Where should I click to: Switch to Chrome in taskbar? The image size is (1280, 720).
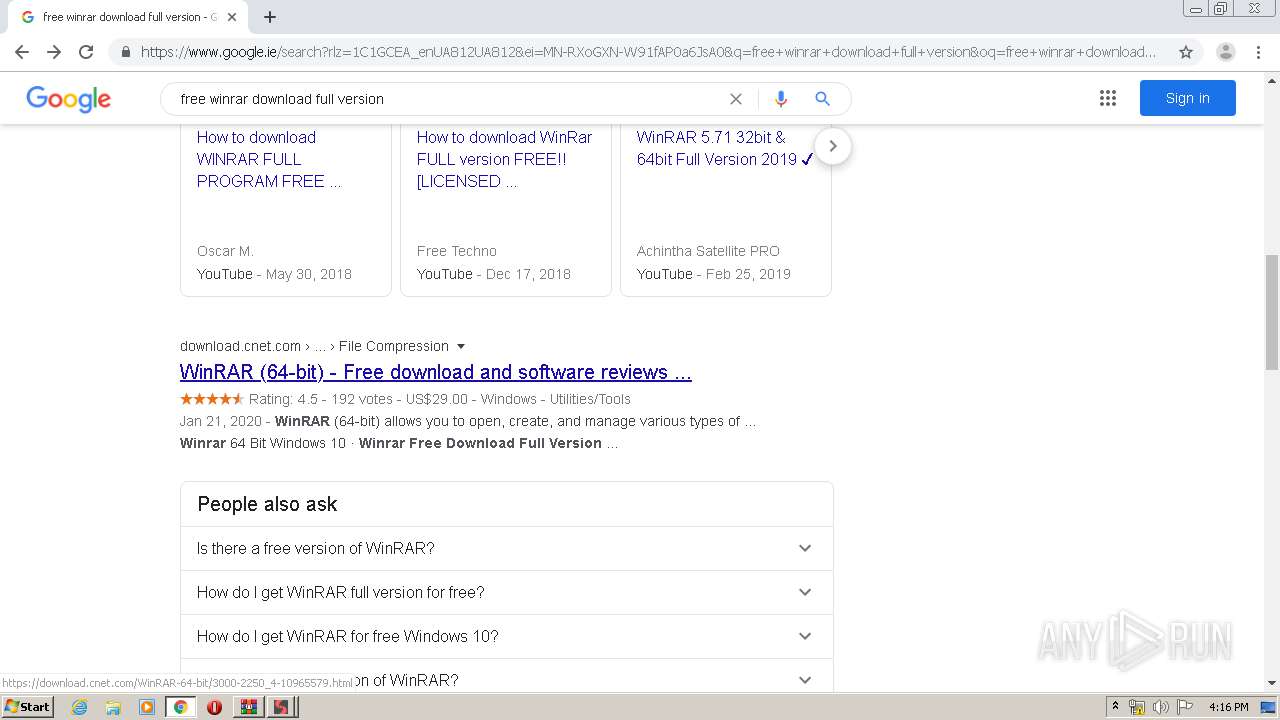(x=180, y=707)
